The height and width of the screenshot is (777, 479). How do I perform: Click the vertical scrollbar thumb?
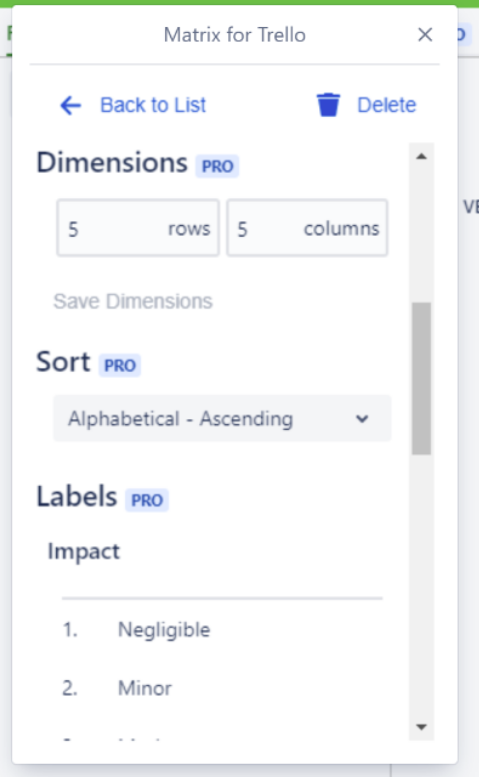tap(422, 379)
